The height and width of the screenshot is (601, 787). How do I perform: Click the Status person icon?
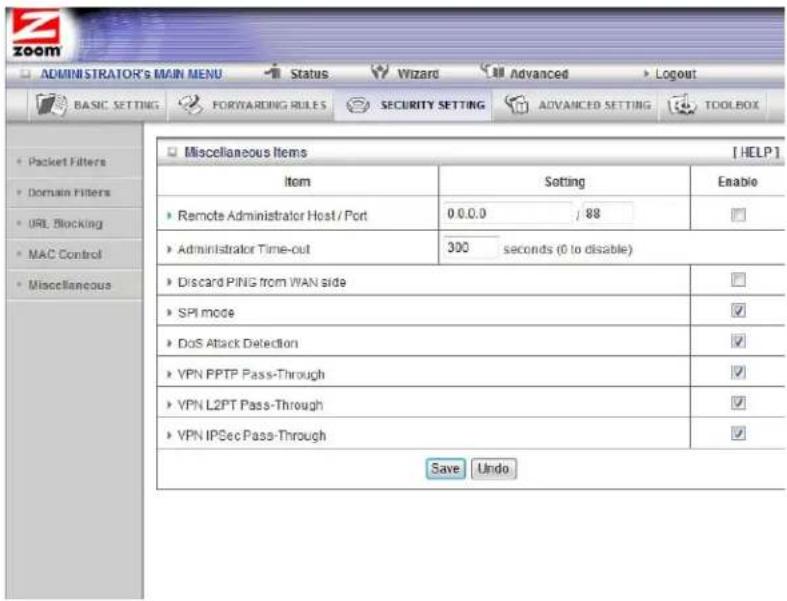(273, 71)
